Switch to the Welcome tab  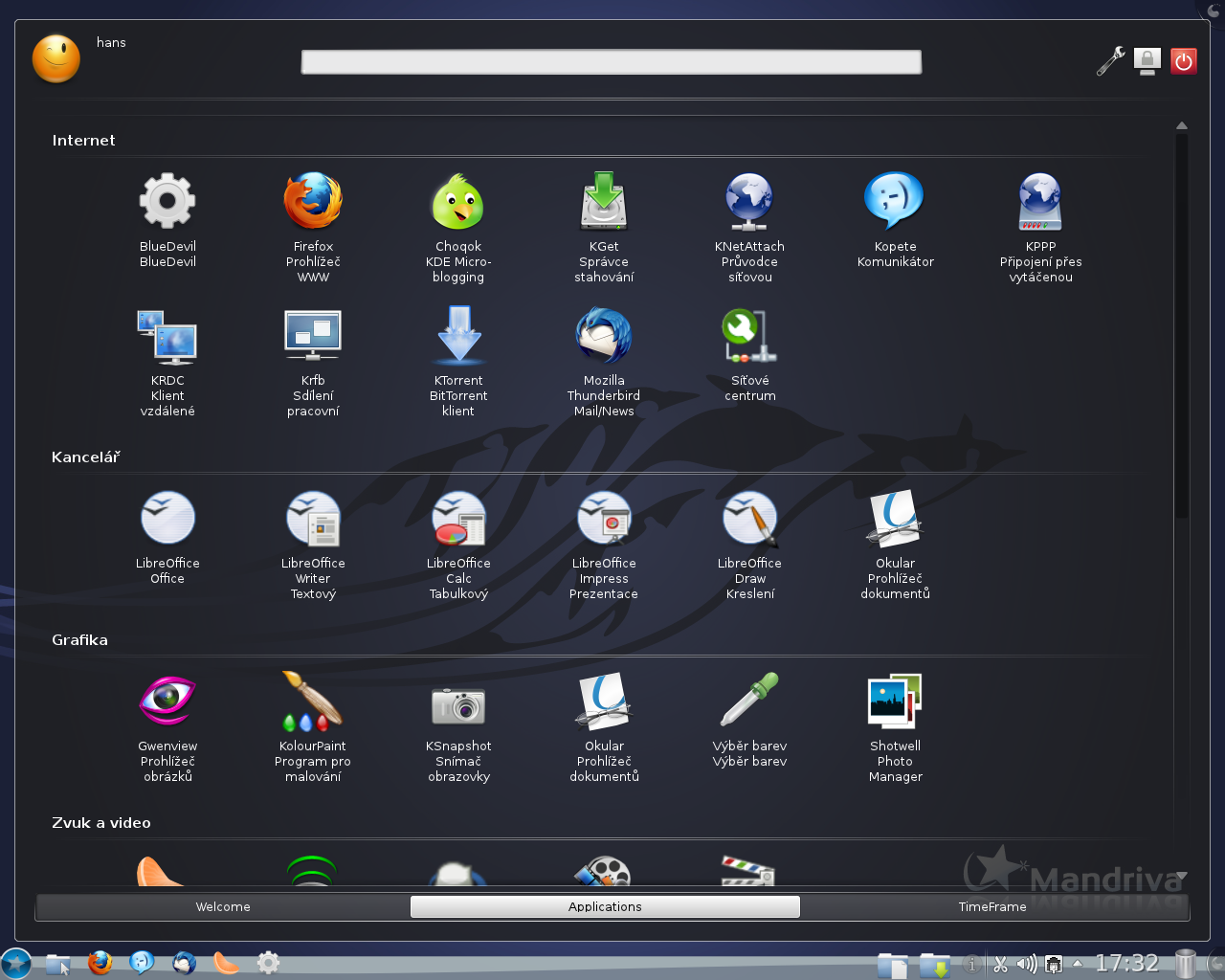223,906
